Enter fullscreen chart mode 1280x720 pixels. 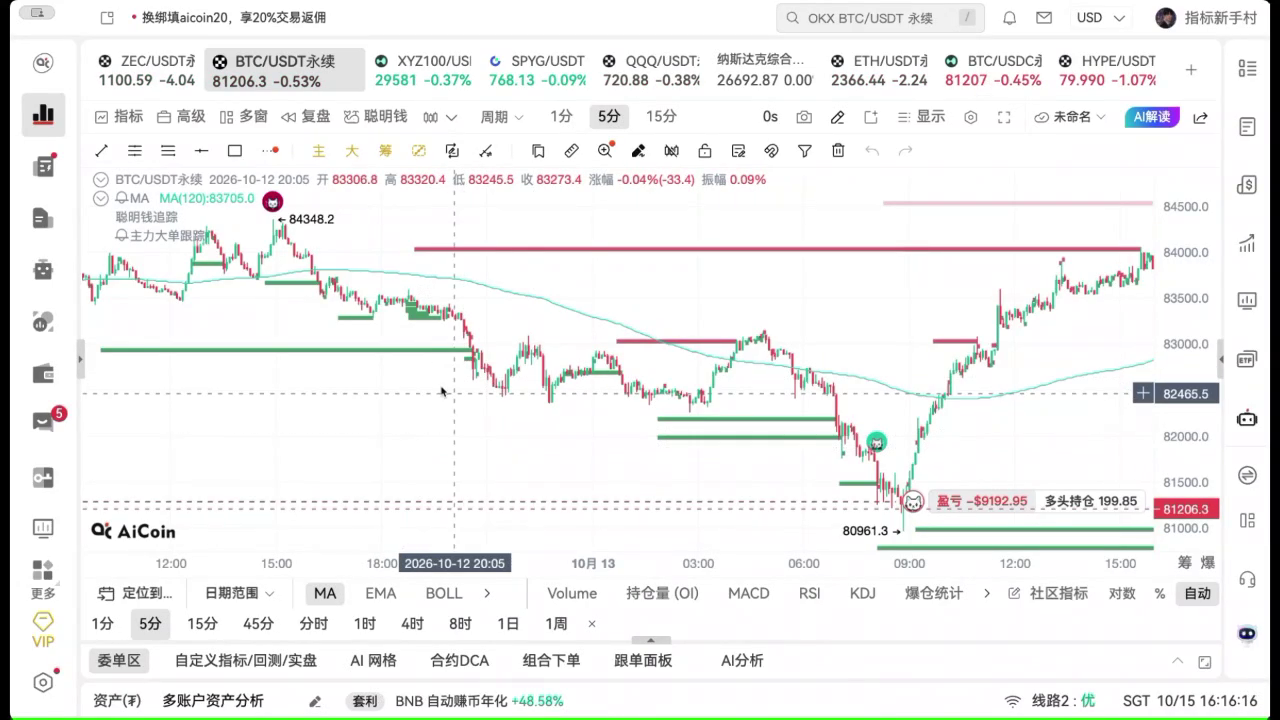click(x=1004, y=117)
